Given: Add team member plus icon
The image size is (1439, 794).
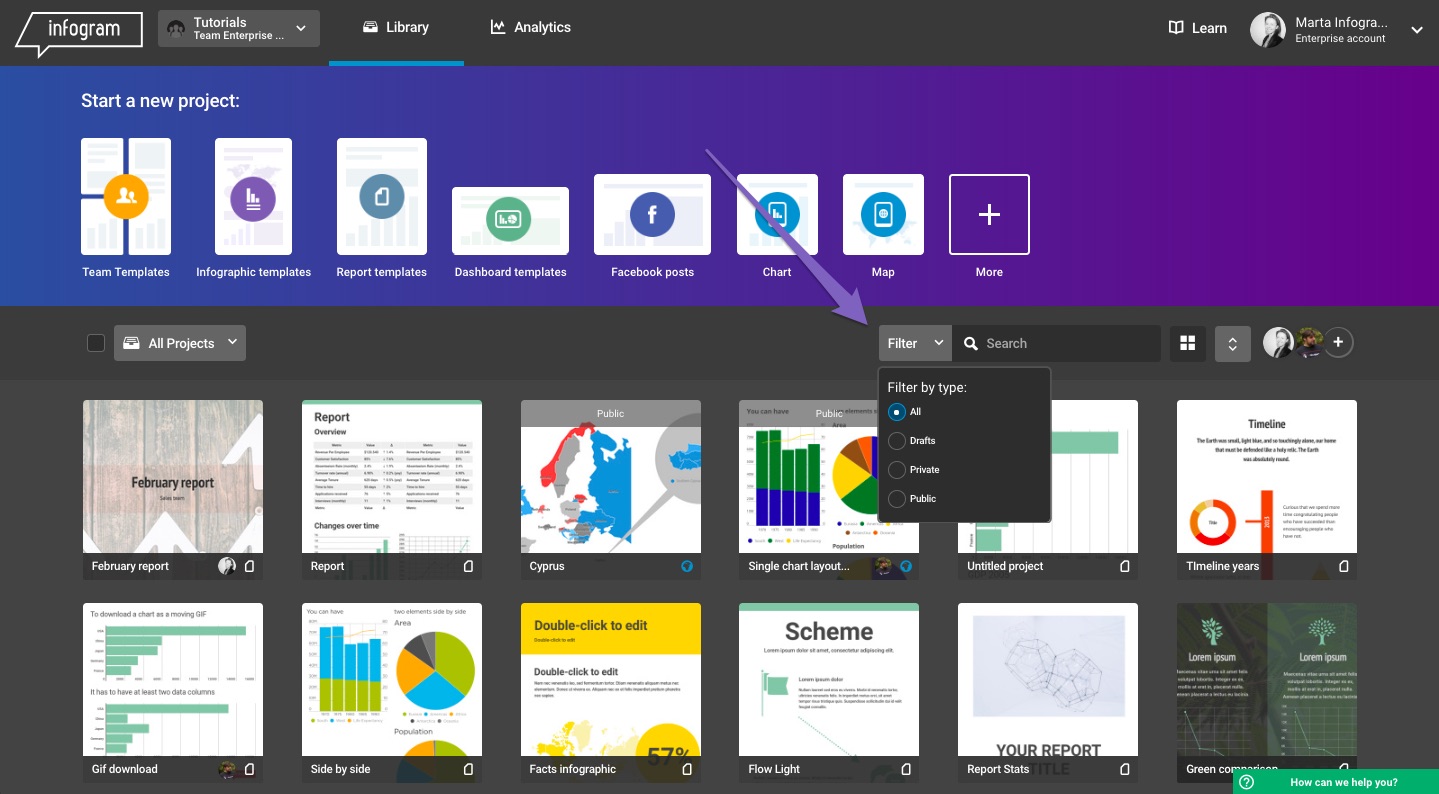Looking at the screenshot, I should pyautogui.click(x=1338, y=343).
